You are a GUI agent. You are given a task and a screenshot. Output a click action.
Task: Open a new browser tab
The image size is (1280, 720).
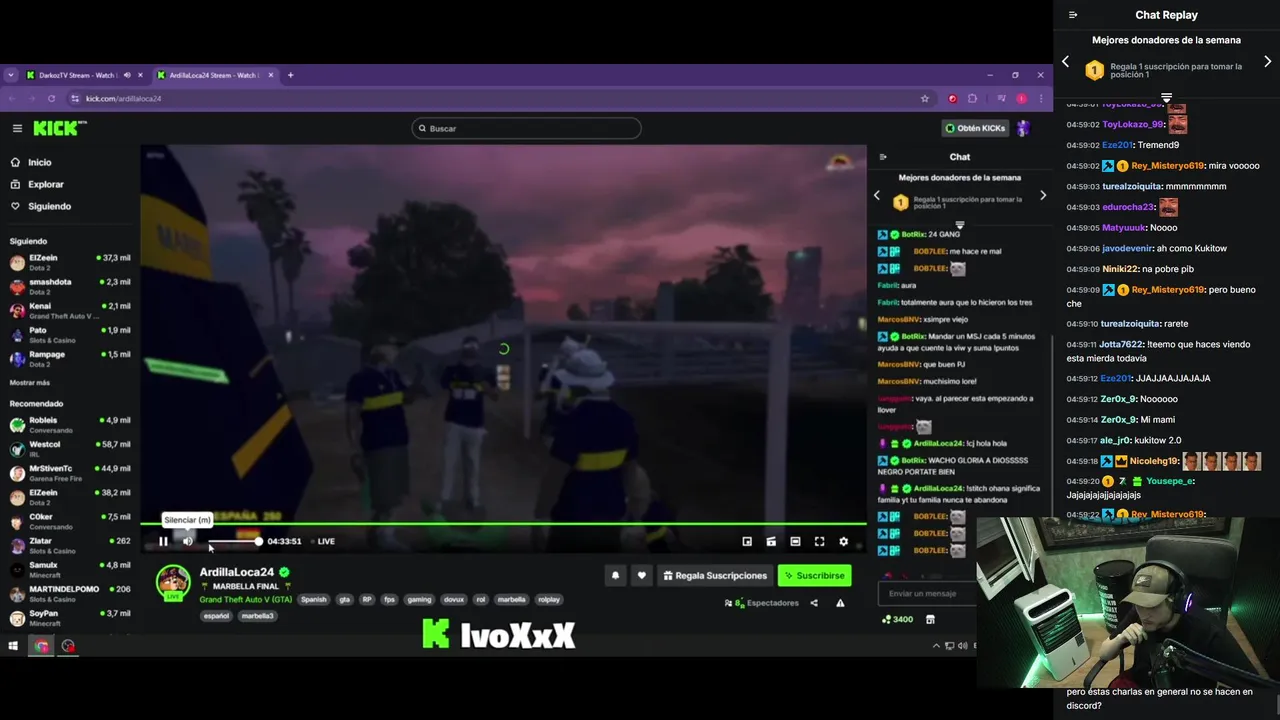[291, 75]
